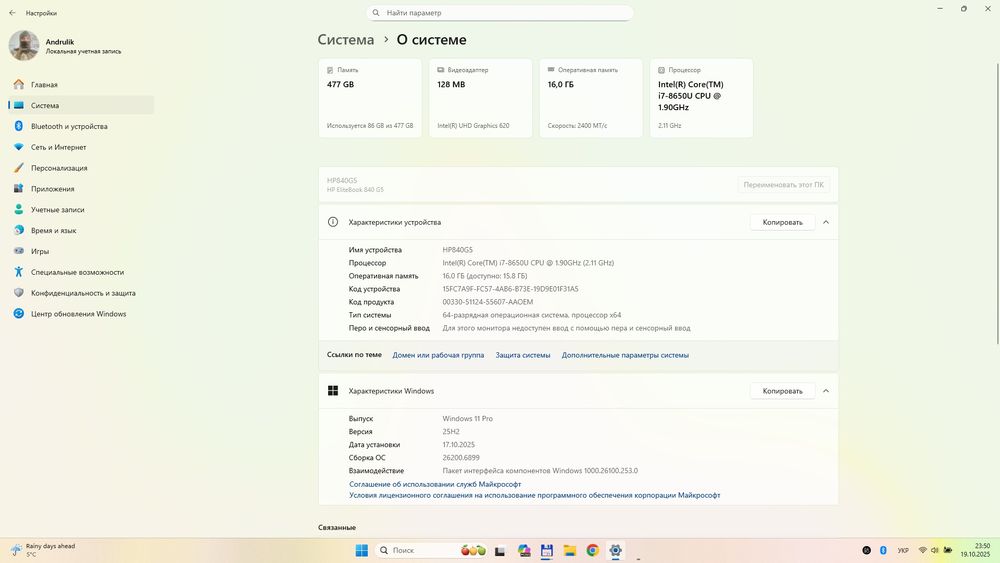Open File Explorer from the taskbar
1000x563 pixels.
click(570, 550)
